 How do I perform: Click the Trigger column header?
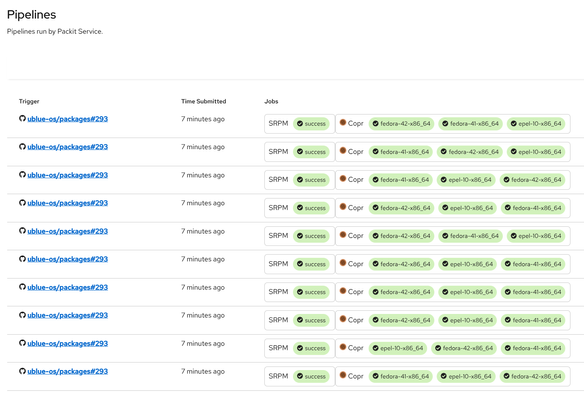click(x=29, y=101)
